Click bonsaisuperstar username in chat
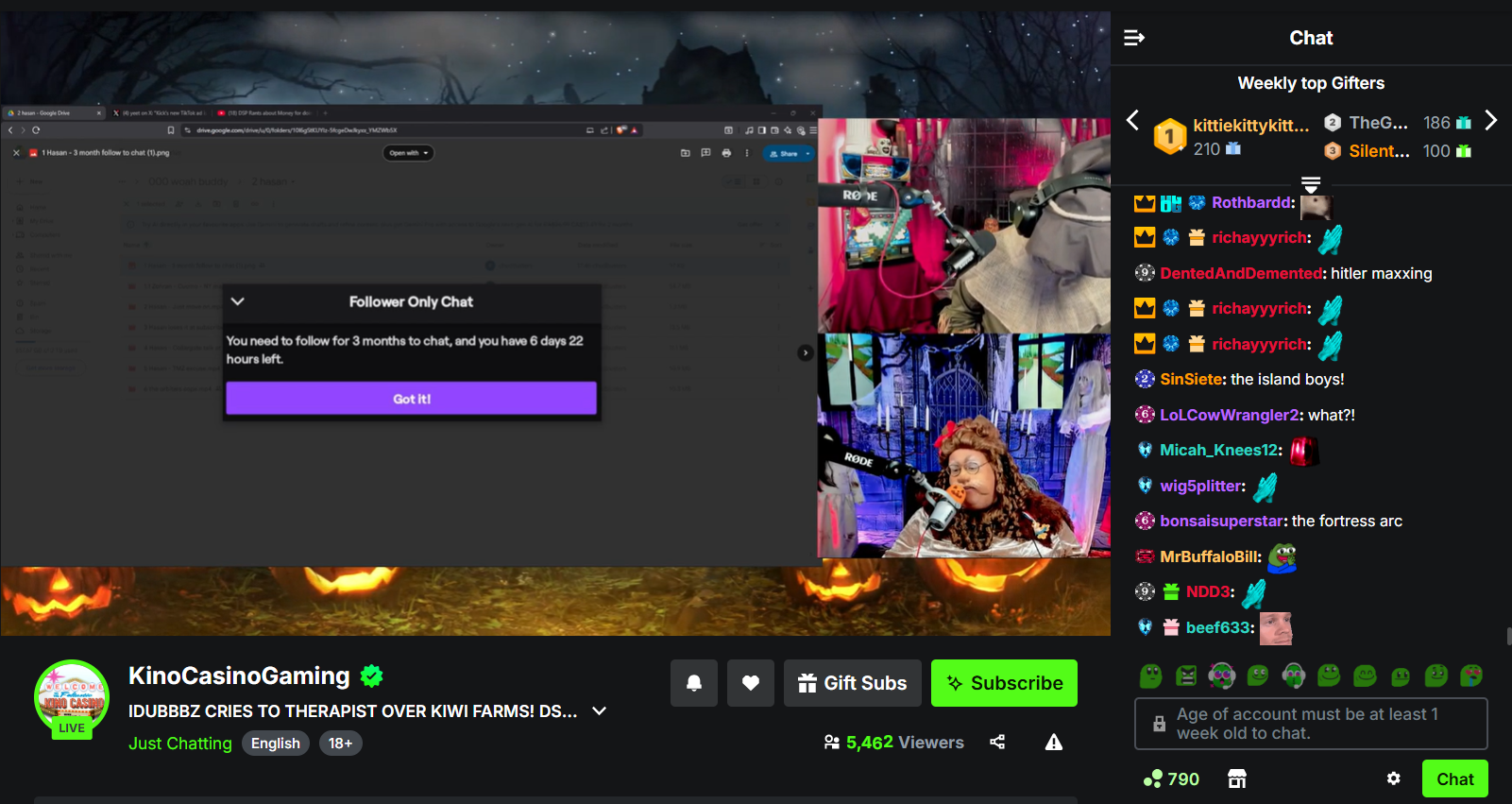The height and width of the screenshot is (804, 1512). [x=1222, y=521]
